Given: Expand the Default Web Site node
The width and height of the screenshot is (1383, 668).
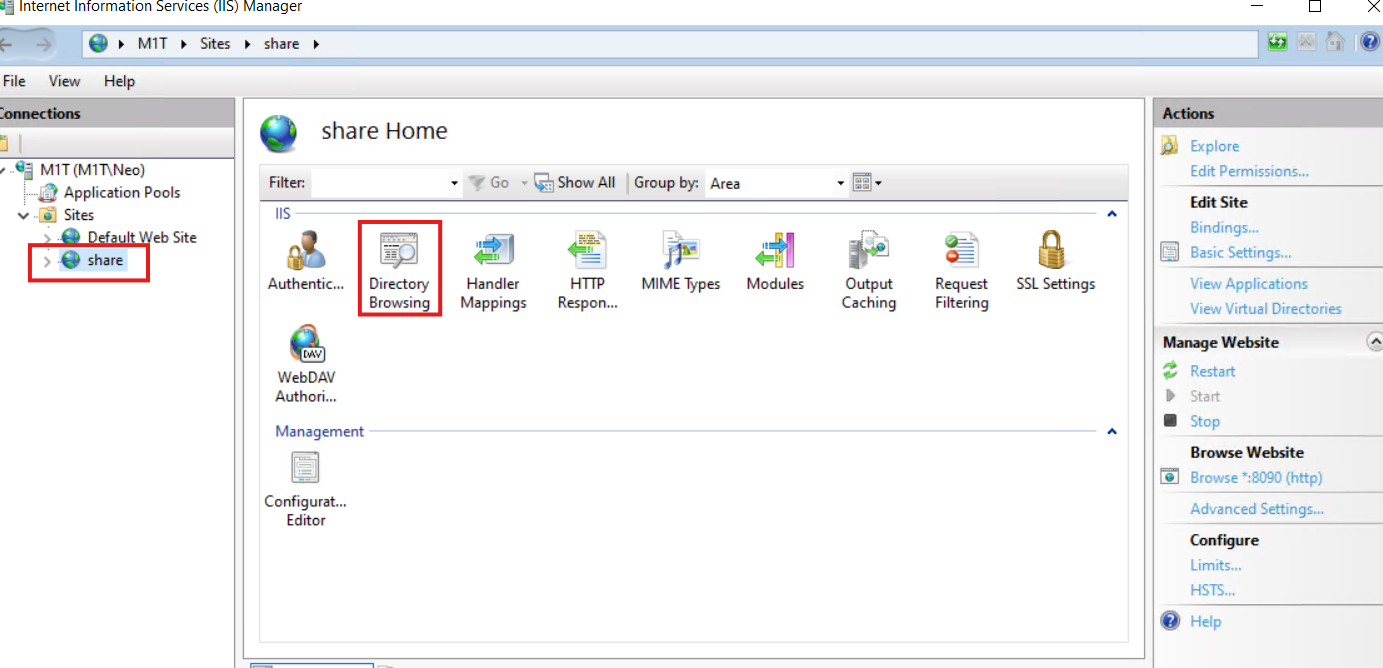Looking at the screenshot, I should (x=47, y=238).
